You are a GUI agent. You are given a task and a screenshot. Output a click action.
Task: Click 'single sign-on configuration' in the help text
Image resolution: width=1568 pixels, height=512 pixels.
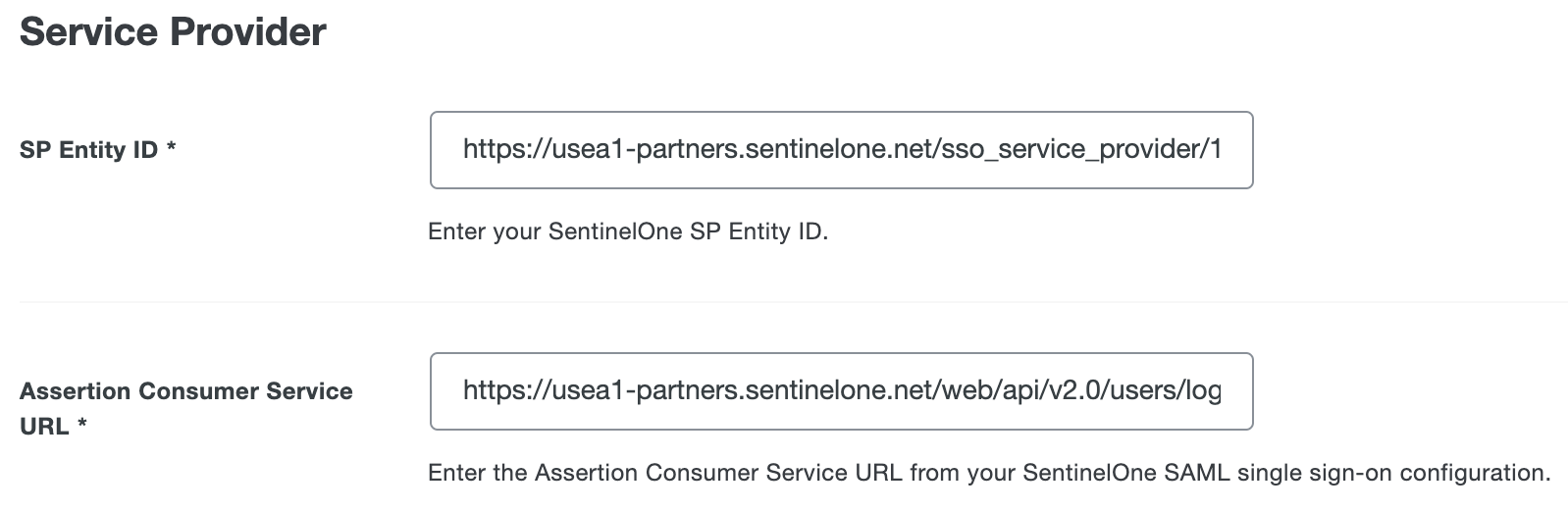[1393, 473]
